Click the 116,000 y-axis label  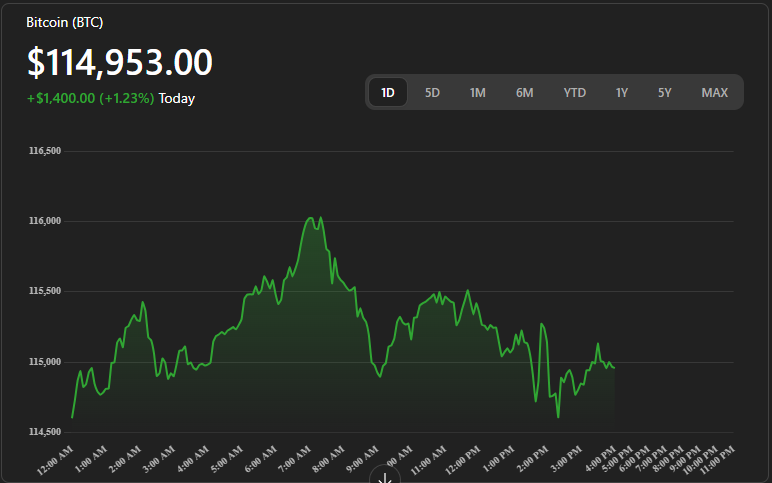click(x=45, y=221)
